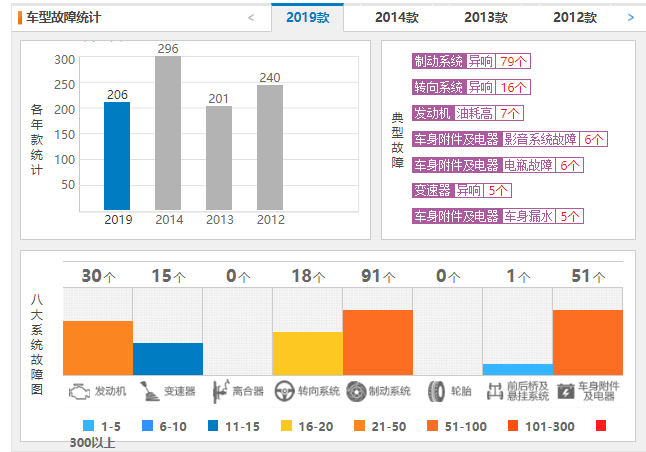Open 电瓶故障 6个 fault tag
This screenshot has width=646, height=452.
[498, 165]
